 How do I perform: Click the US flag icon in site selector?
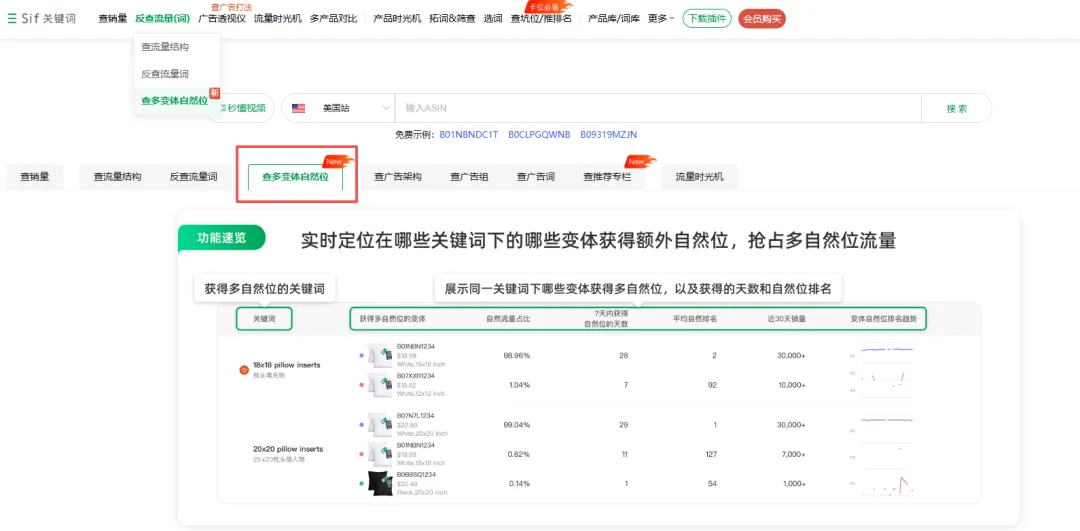(298, 108)
